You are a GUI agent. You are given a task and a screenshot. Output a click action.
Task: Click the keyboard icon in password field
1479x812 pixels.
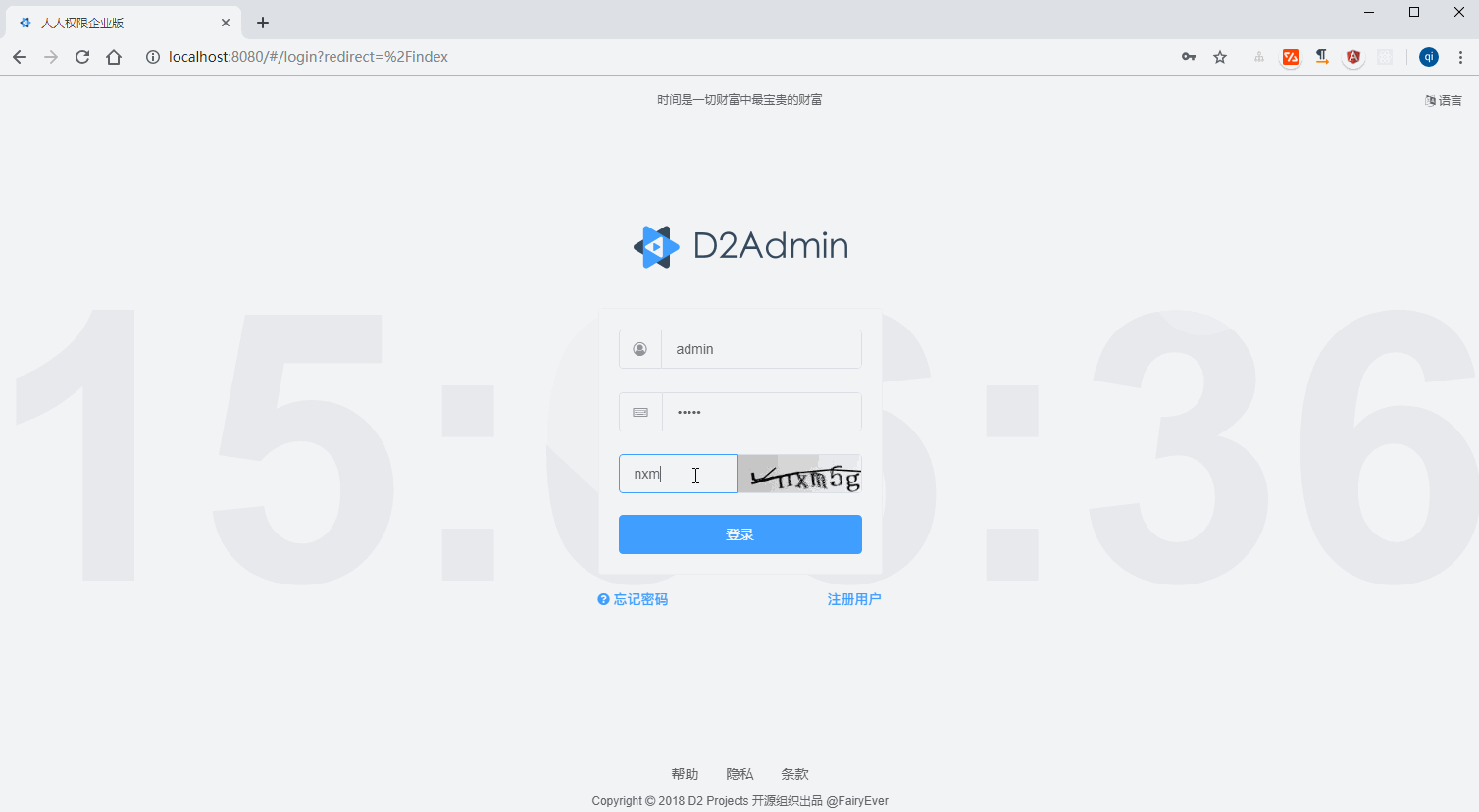[639, 411]
